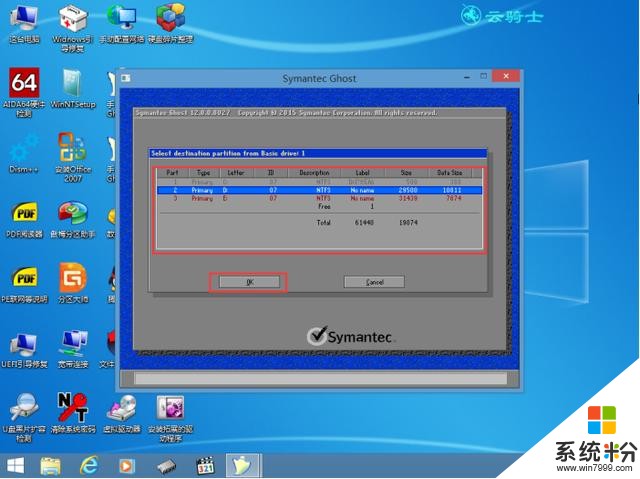Click the Symantec Ghost window title bar icon
The height and width of the screenshot is (479, 640).
pyautogui.click(x=126, y=78)
